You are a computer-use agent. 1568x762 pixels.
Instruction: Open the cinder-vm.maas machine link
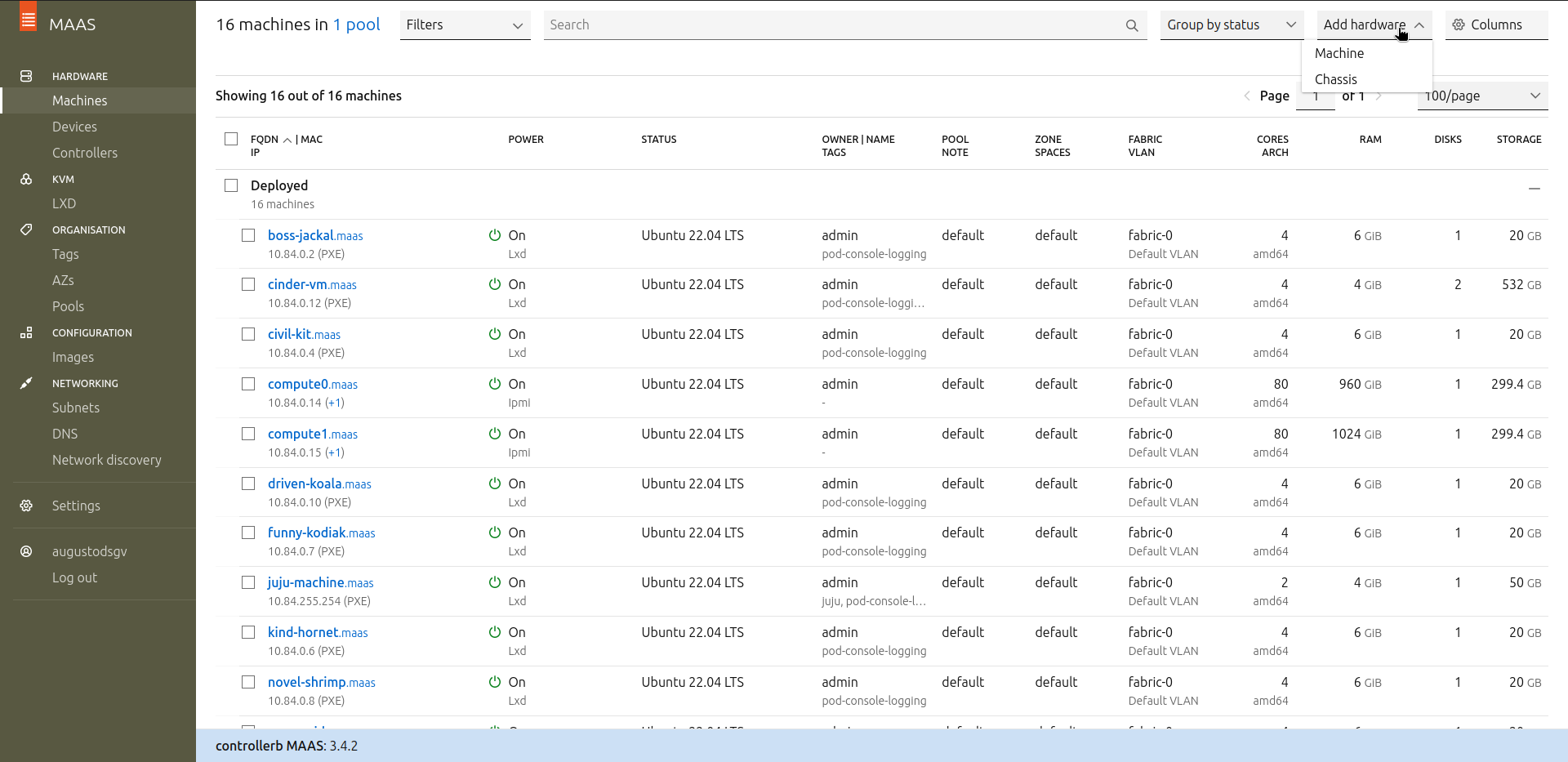(x=312, y=284)
